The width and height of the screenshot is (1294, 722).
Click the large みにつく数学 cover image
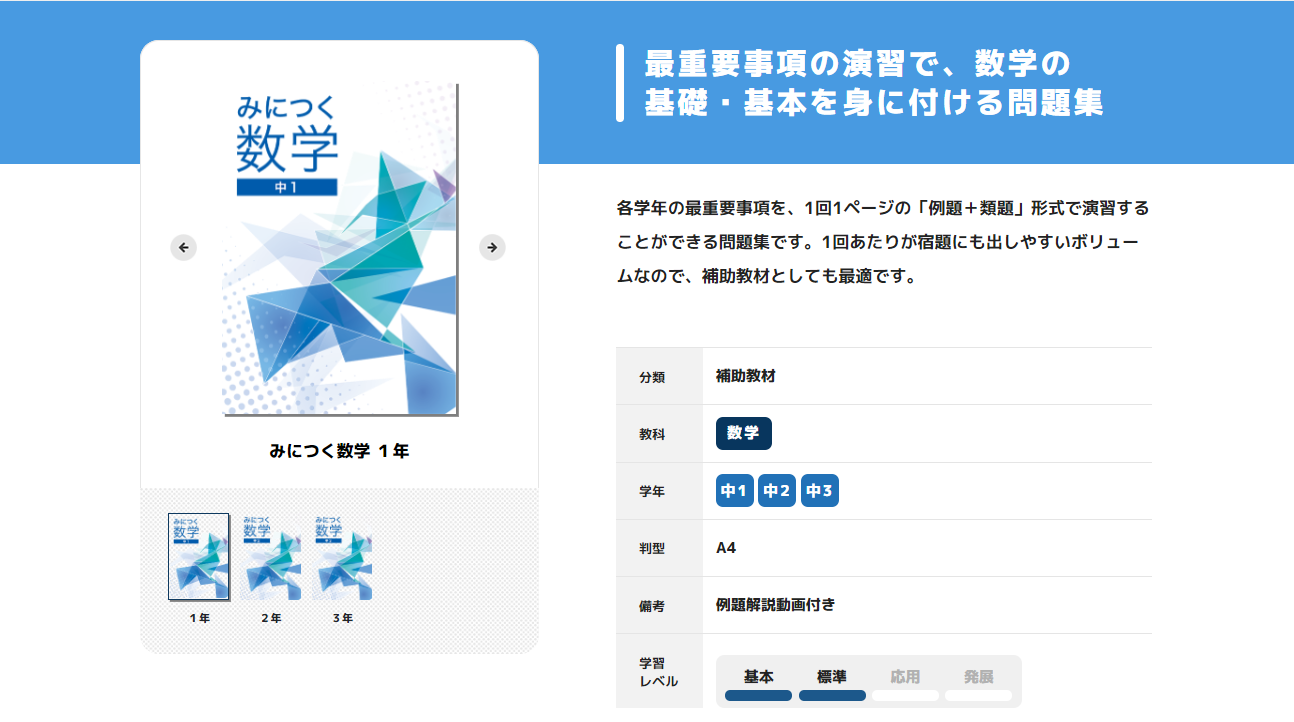click(x=340, y=249)
